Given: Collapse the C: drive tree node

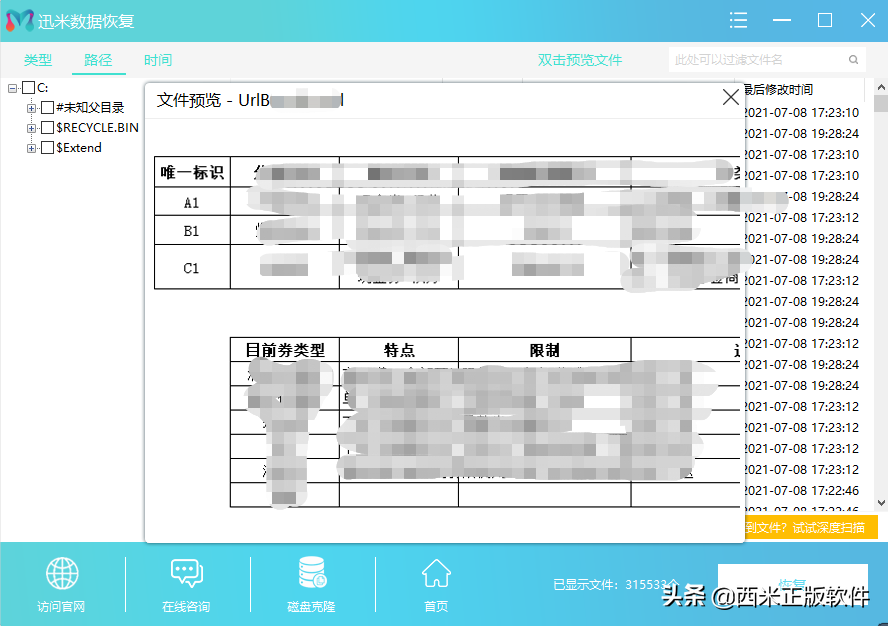Looking at the screenshot, I should pos(11,88).
